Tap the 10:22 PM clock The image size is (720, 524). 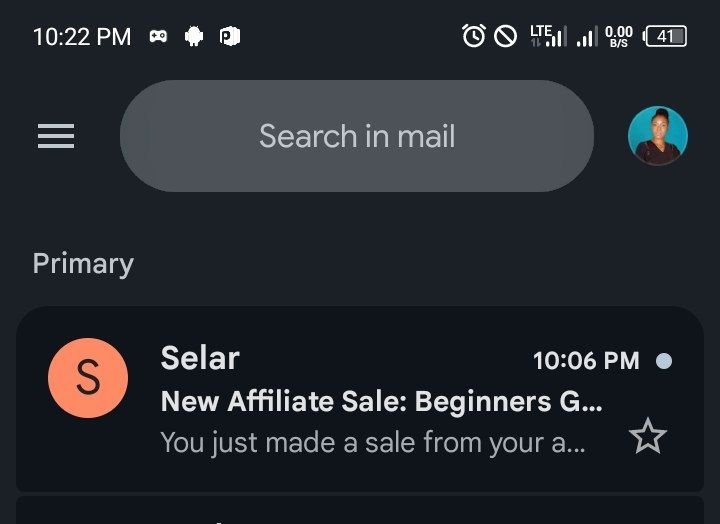82,37
